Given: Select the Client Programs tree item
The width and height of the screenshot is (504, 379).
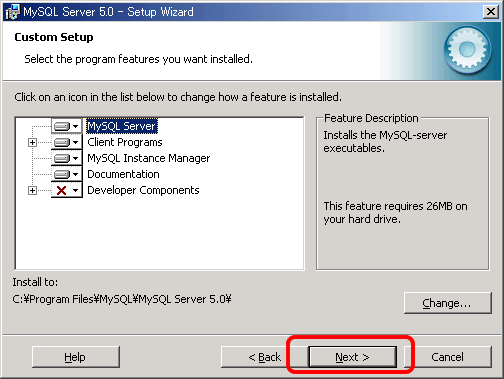Looking at the screenshot, I should tap(125, 142).
